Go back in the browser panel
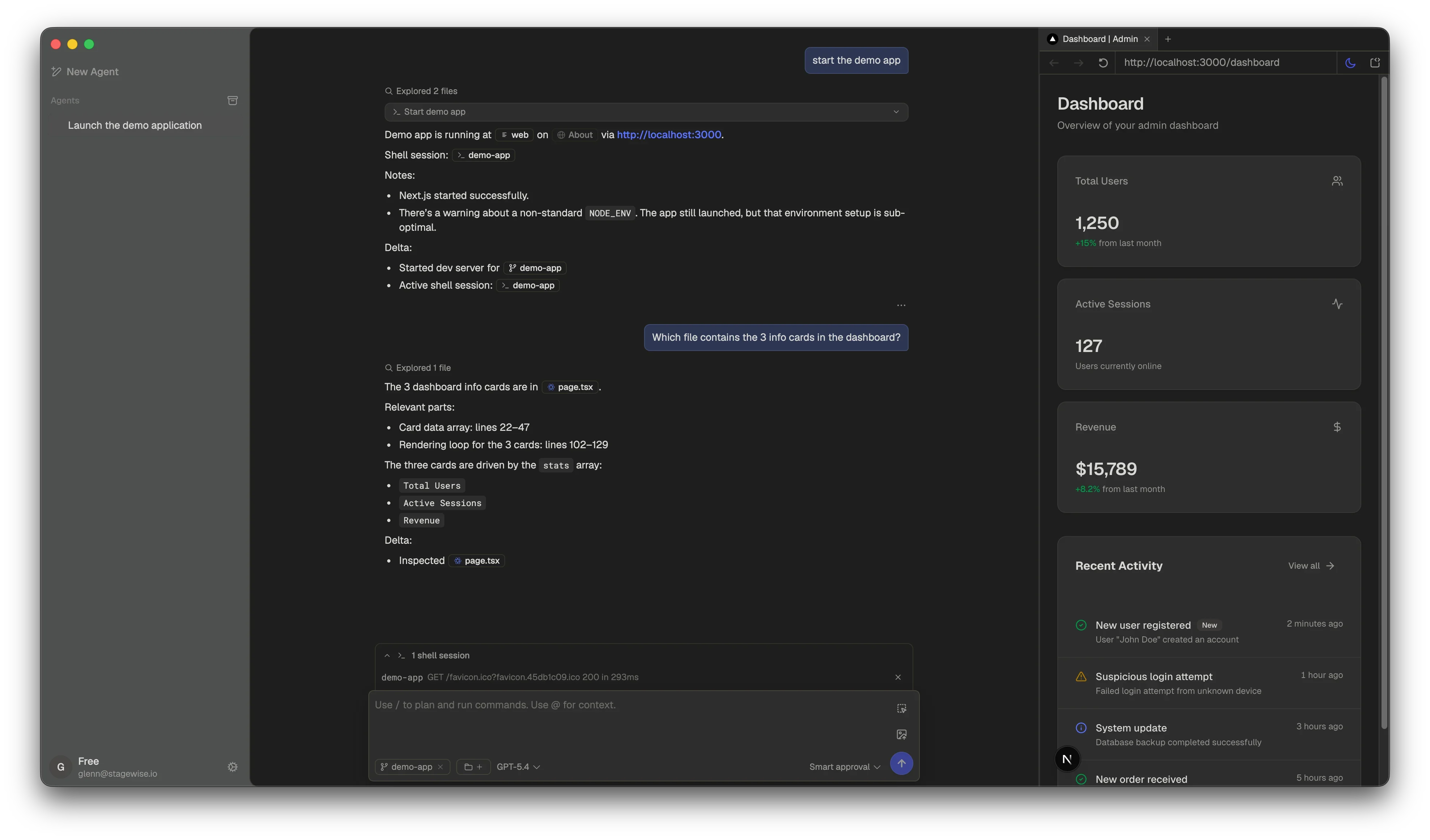 click(1054, 63)
